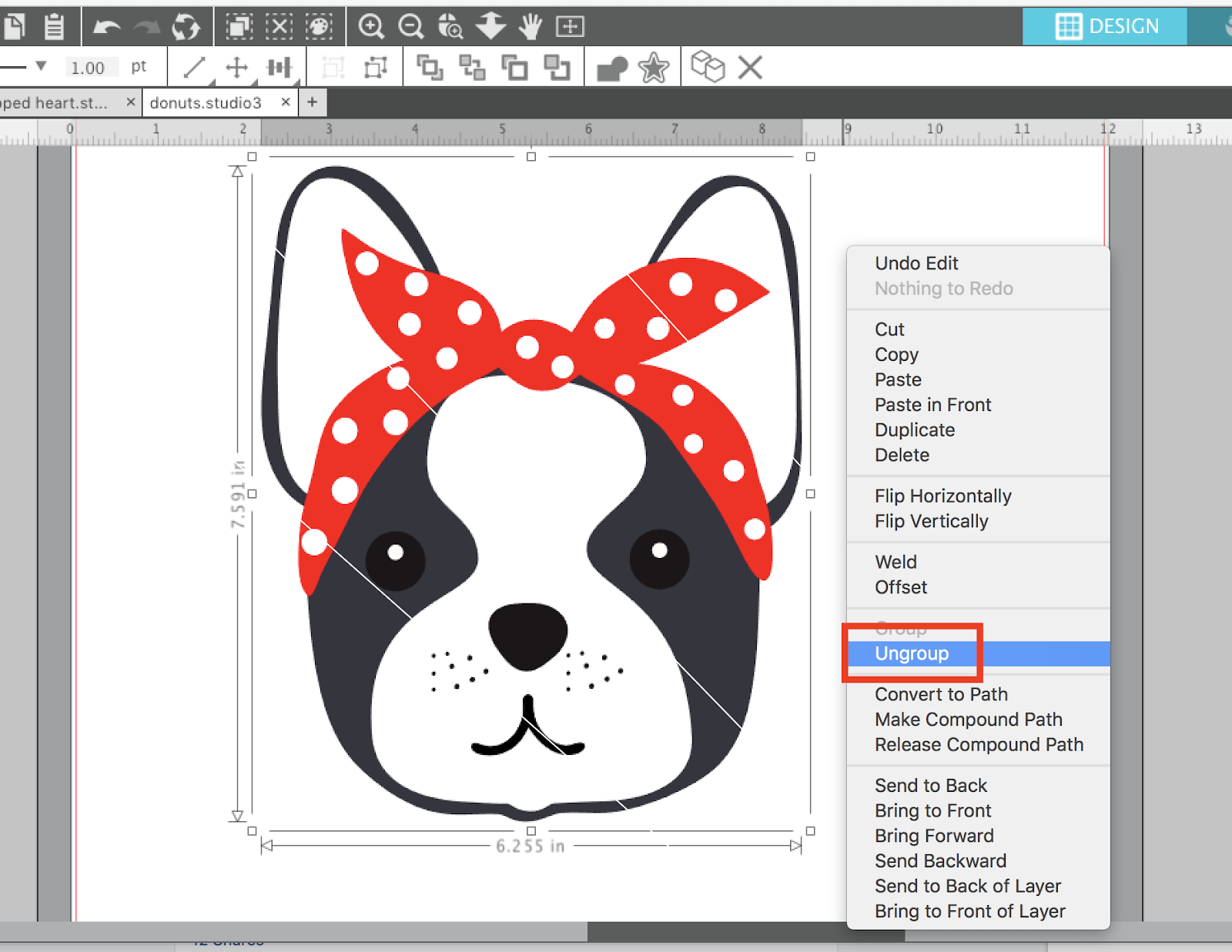Image resolution: width=1232 pixels, height=952 pixels.
Task: Choose Flip Horizontally from the context menu
Action: (x=942, y=496)
